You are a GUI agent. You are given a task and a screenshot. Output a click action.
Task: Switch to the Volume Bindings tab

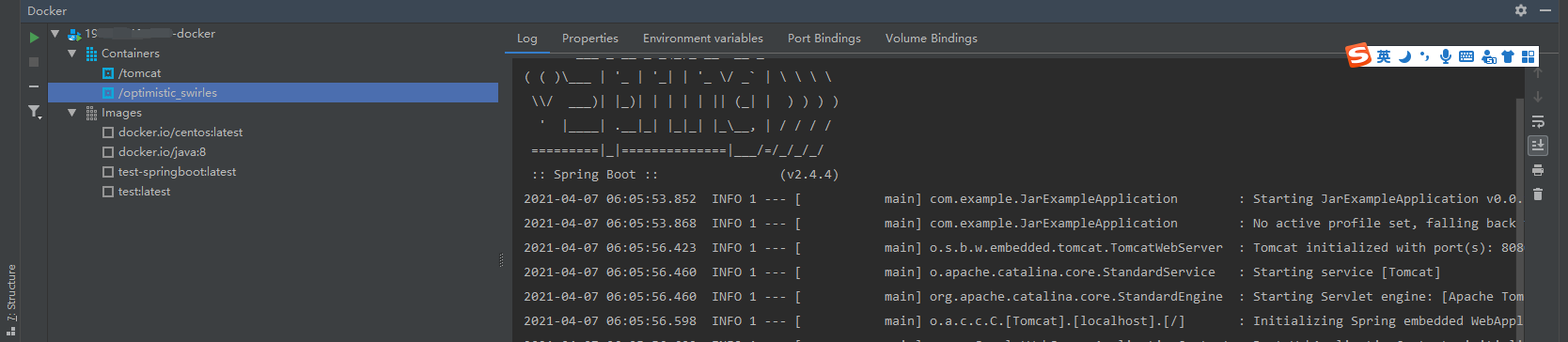click(x=932, y=39)
